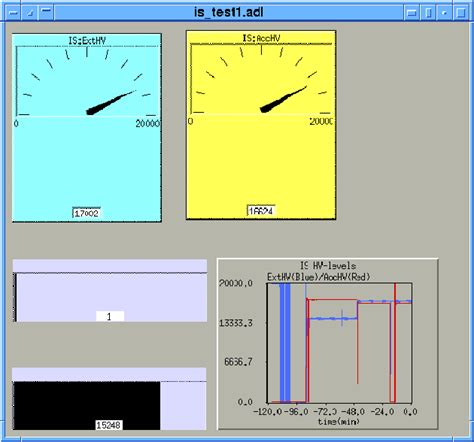Screen dimensions: 474x442
Task: Click the 20000.0 y-axis label
Action: pyautogui.click(x=236, y=283)
